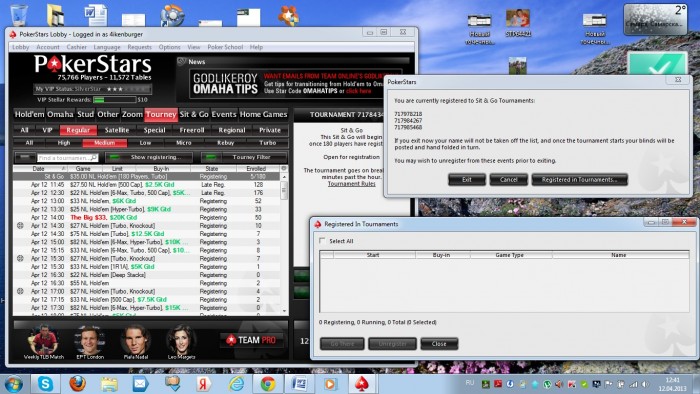Click the VIP Stellar Rewards progress bar
The image size is (700, 394).
point(114,100)
